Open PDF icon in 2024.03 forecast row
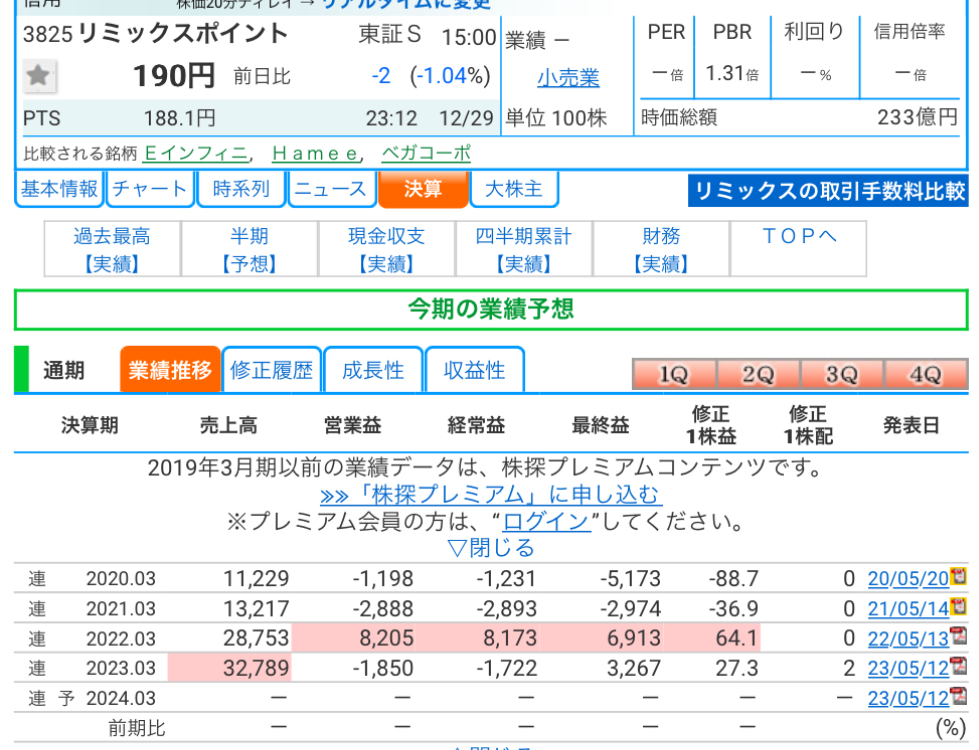 (958, 696)
